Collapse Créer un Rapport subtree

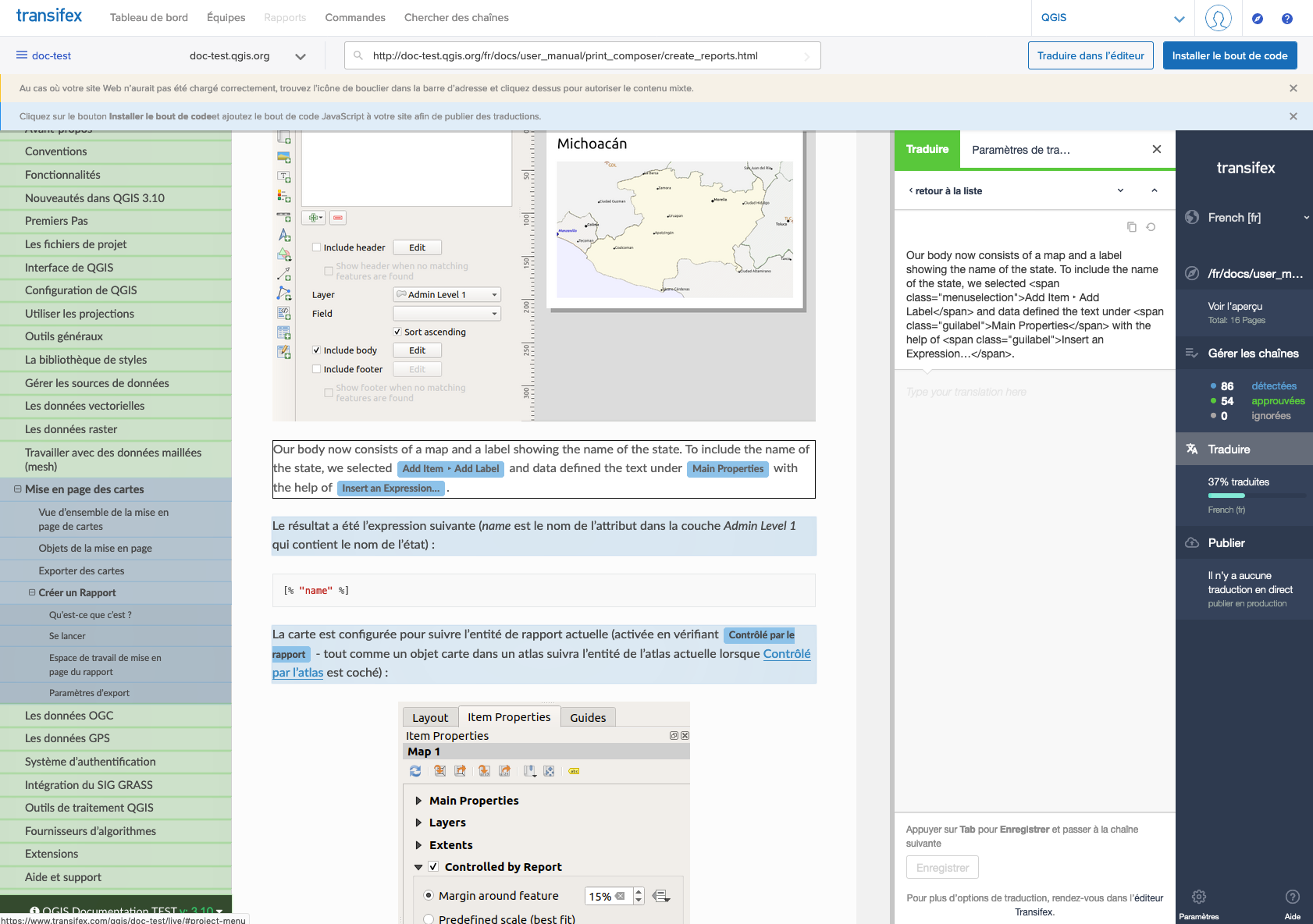pyautogui.click(x=32, y=592)
